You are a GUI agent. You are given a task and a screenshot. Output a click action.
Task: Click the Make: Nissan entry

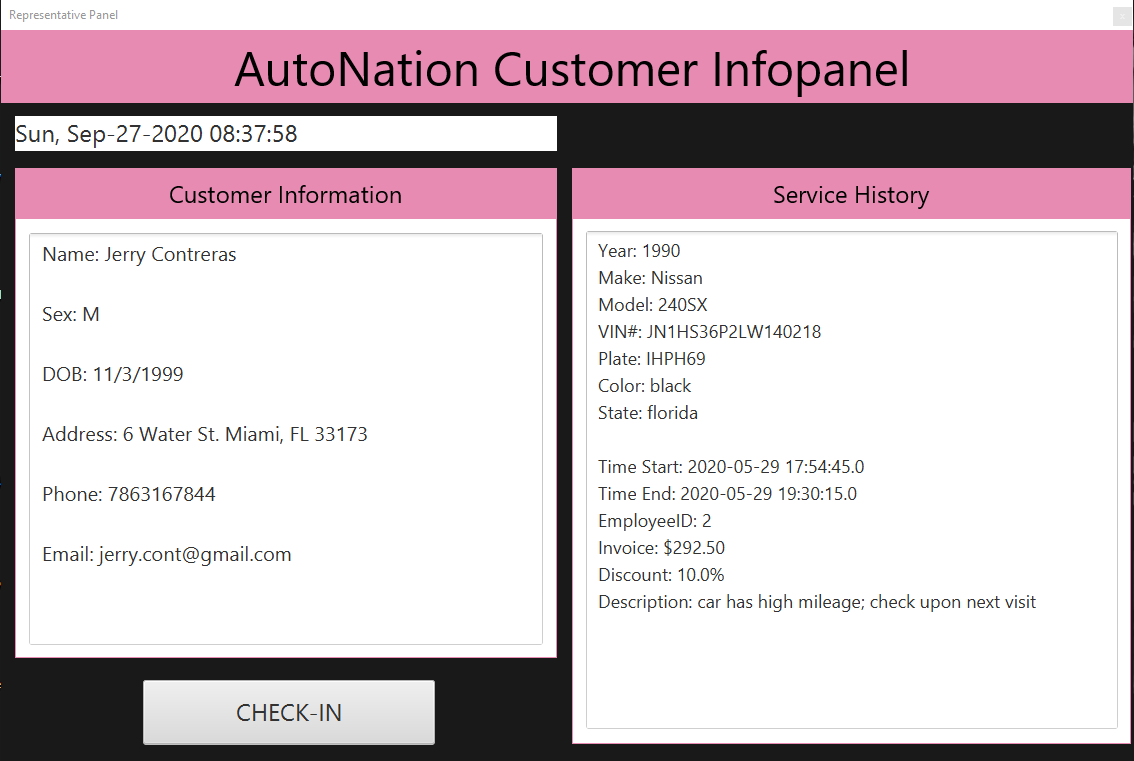point(650,278)
